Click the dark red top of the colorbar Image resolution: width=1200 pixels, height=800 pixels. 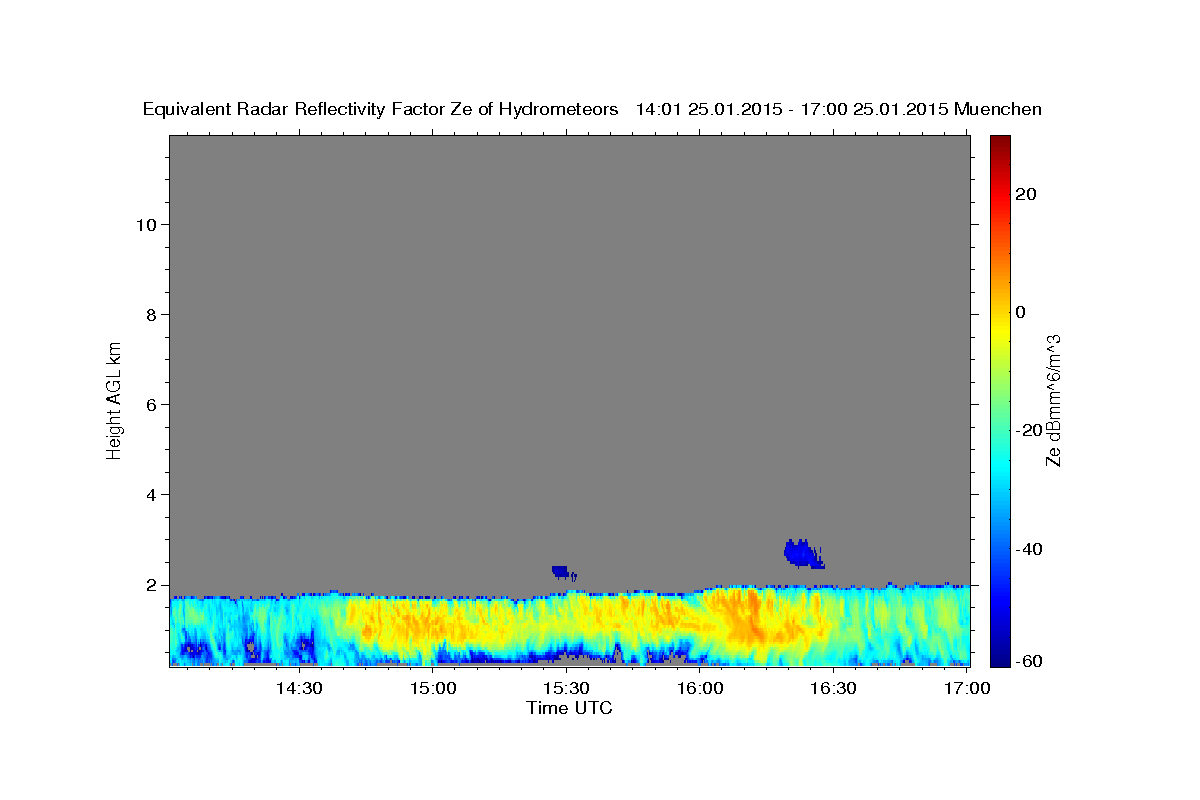pos(1000,143)
